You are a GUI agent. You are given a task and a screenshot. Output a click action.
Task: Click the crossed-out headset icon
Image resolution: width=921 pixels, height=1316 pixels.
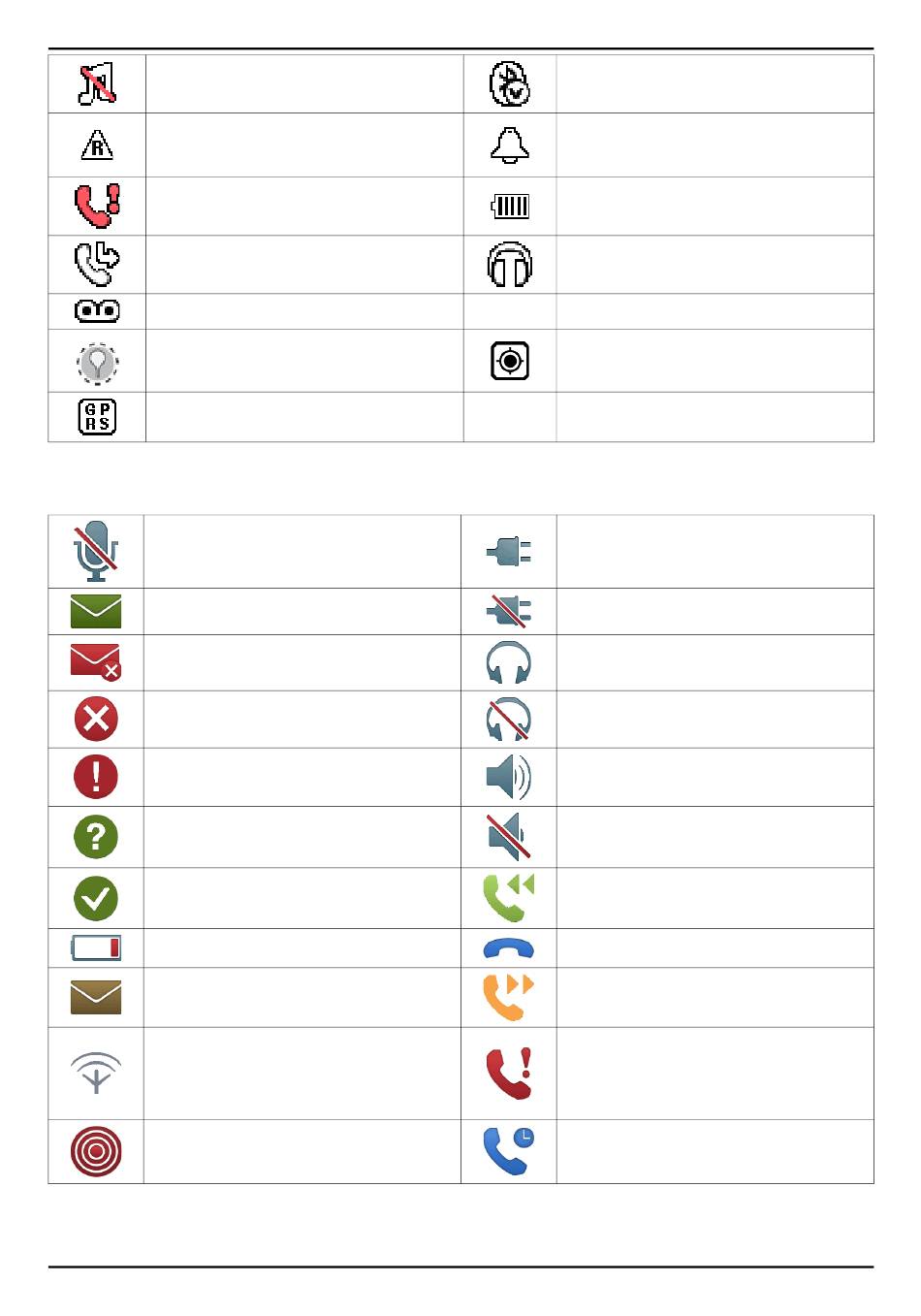tap(509, 720)
